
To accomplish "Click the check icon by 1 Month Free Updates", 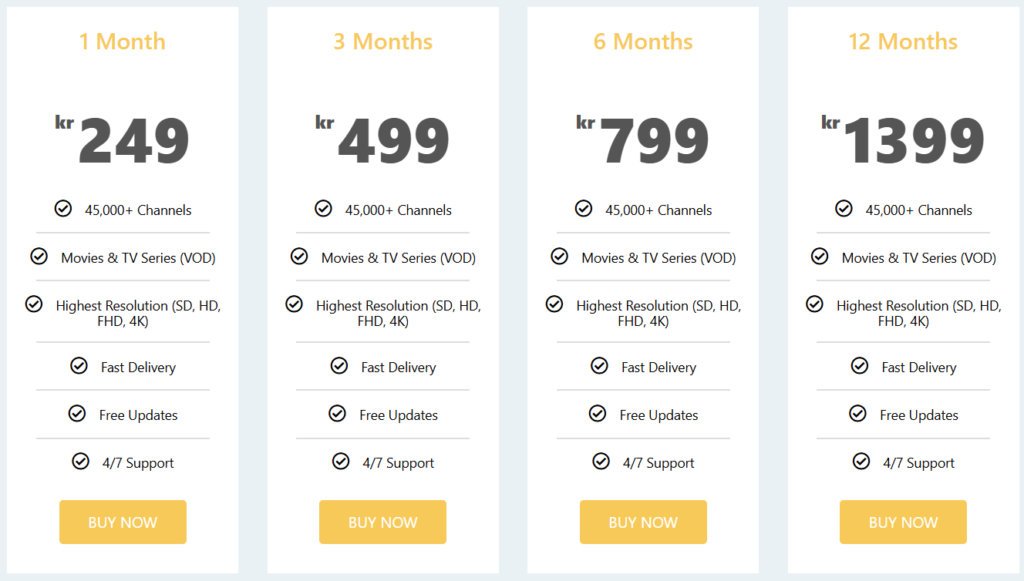I will click(77, 414).
